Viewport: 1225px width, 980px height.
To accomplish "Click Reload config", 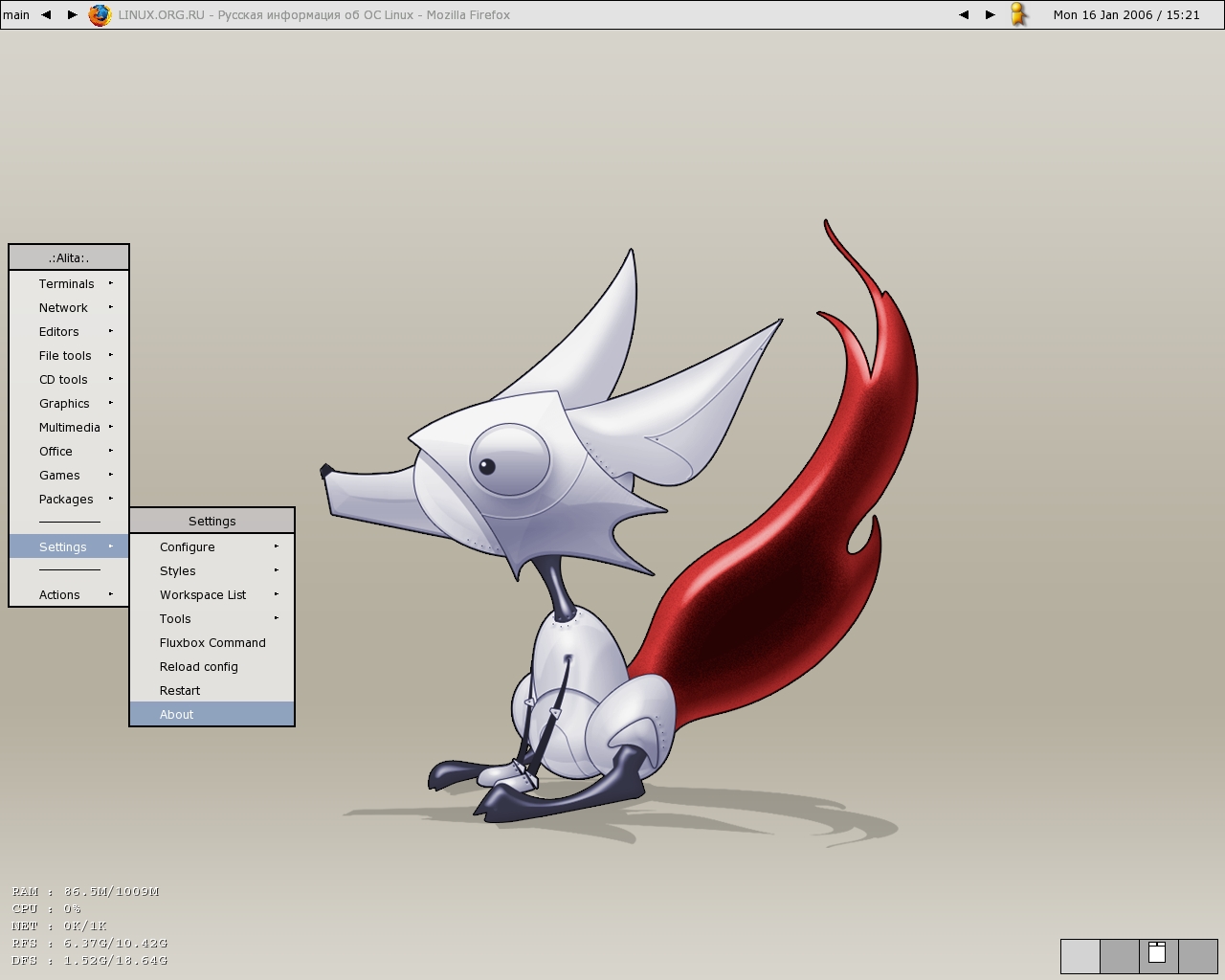I will tap(212, 666).
